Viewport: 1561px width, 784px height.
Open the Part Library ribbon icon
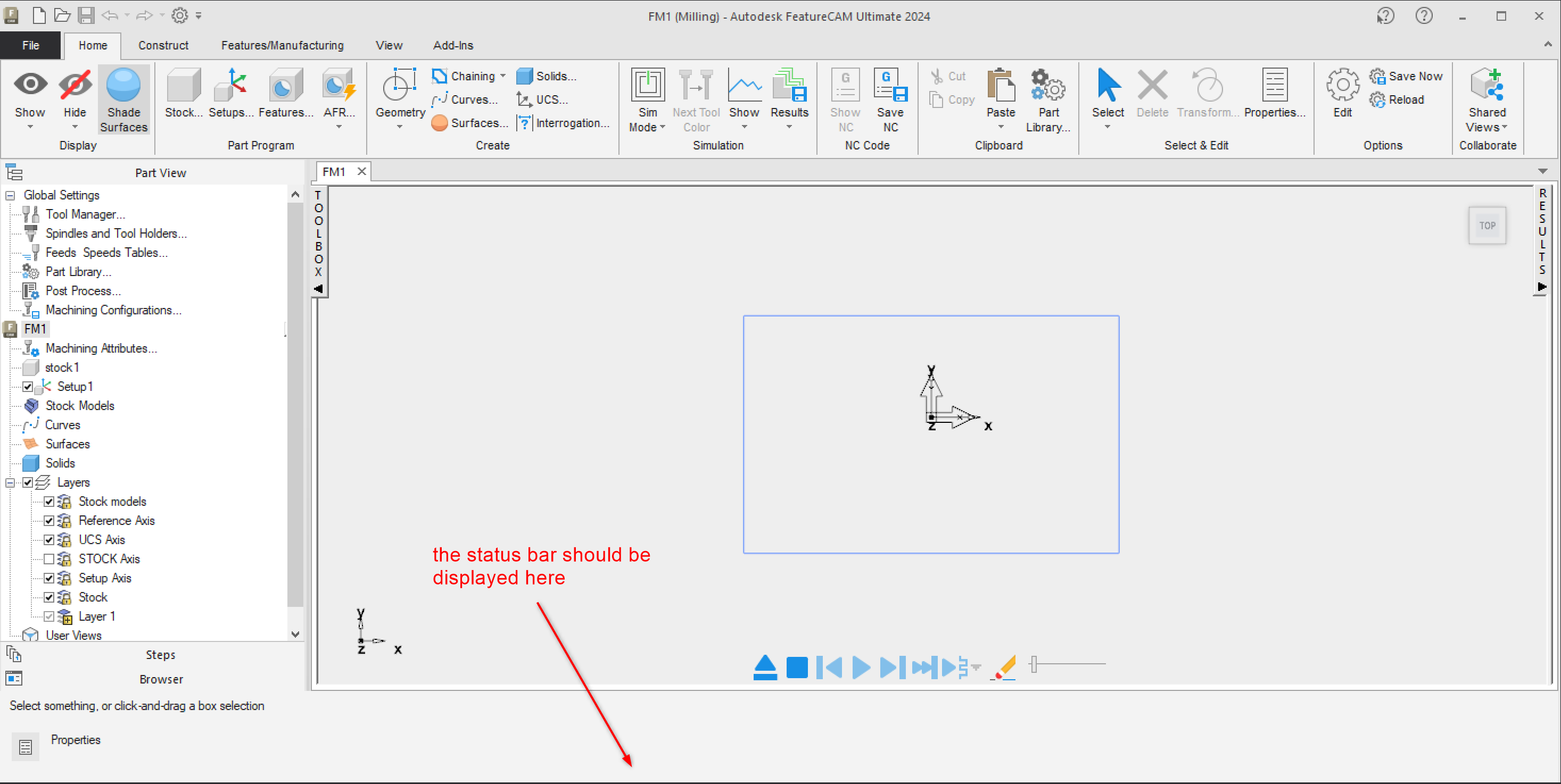(x=1048, y=87)
